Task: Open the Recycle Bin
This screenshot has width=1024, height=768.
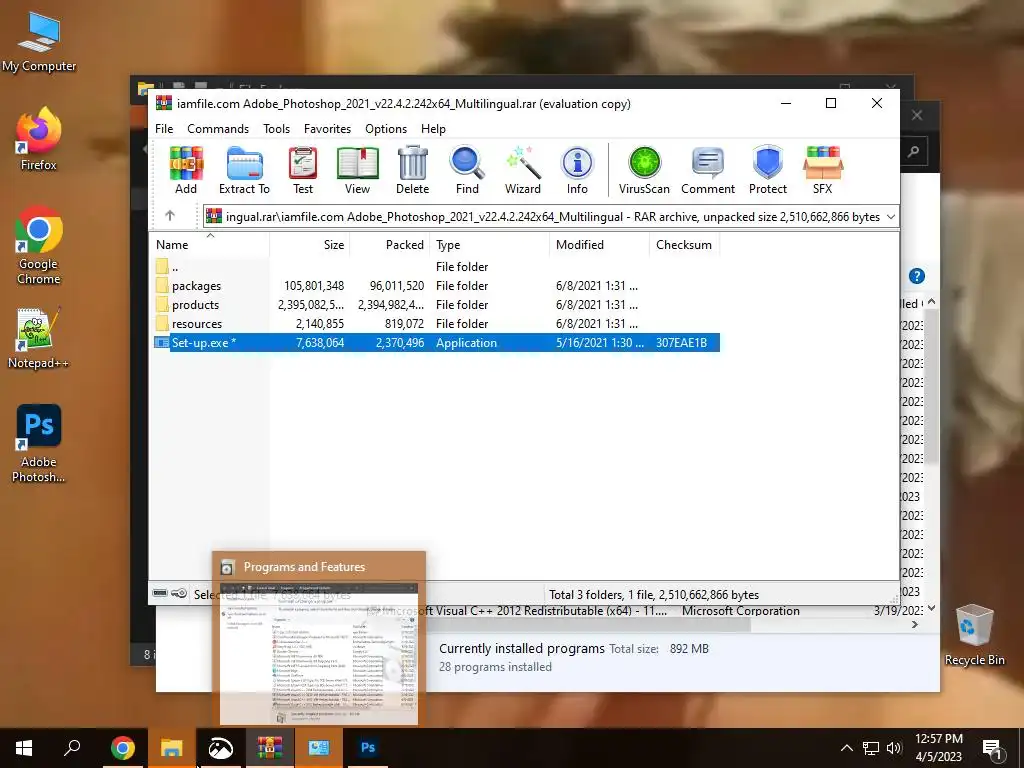Action: coord(974,635)
